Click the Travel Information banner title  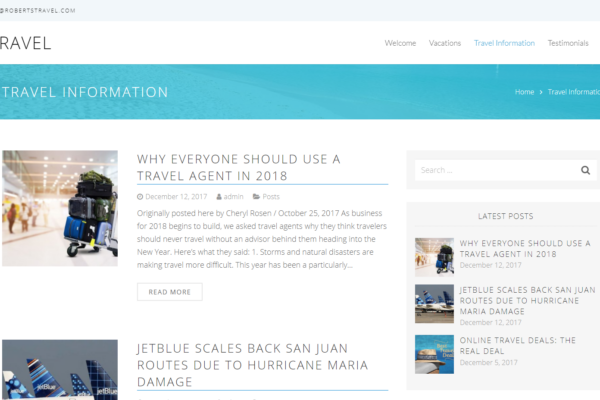[85, 92]
